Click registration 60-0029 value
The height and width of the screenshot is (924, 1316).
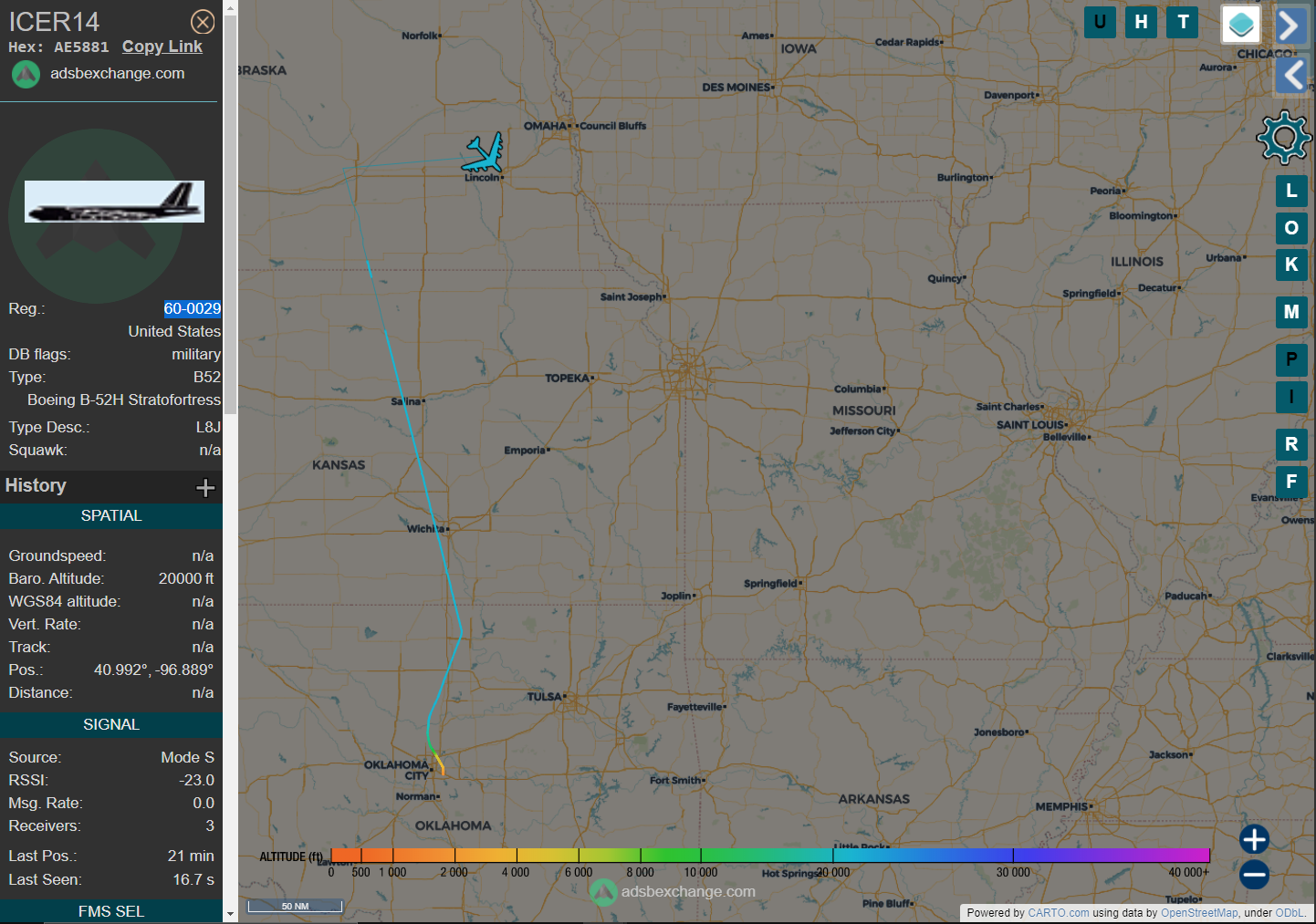pos(193,308)
